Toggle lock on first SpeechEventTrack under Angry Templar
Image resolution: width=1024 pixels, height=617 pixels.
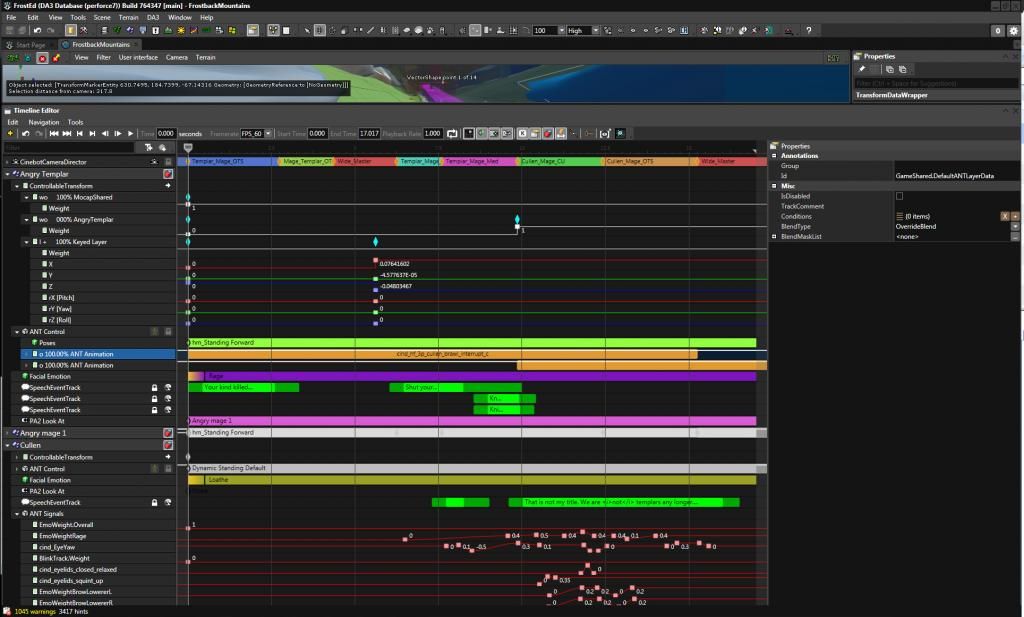[154, 387]
